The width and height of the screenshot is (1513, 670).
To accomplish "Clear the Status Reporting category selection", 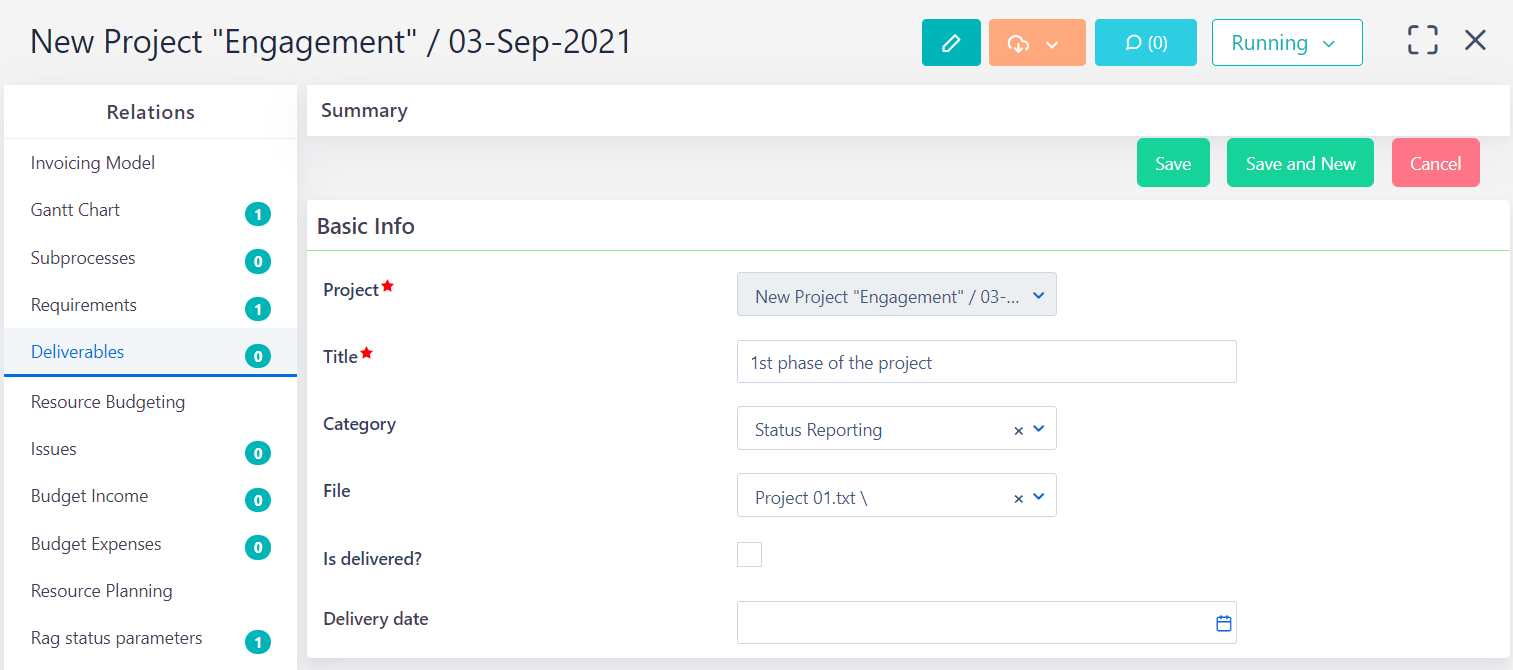I will (1018, 429).
